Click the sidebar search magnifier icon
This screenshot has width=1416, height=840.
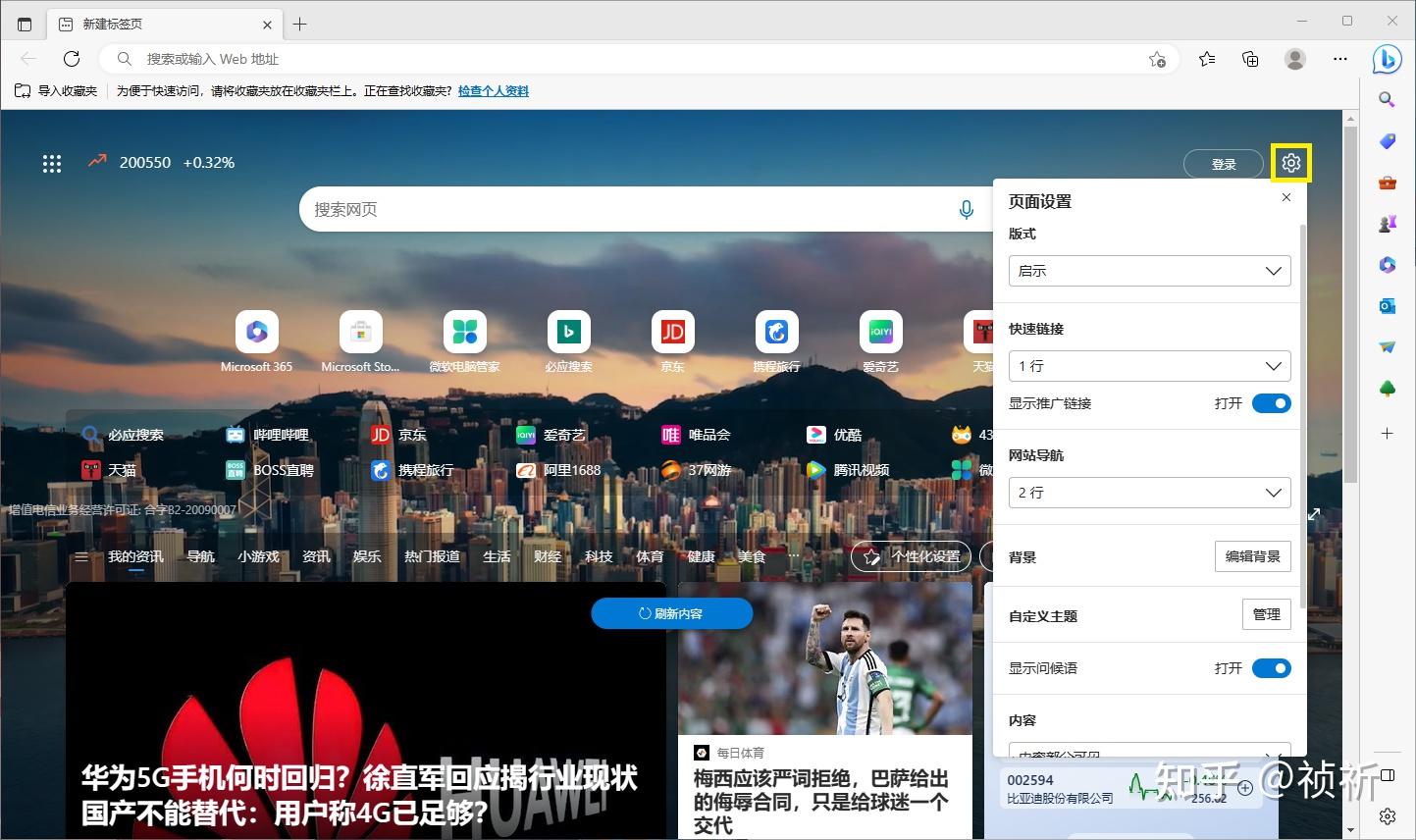pos(1387,99)
